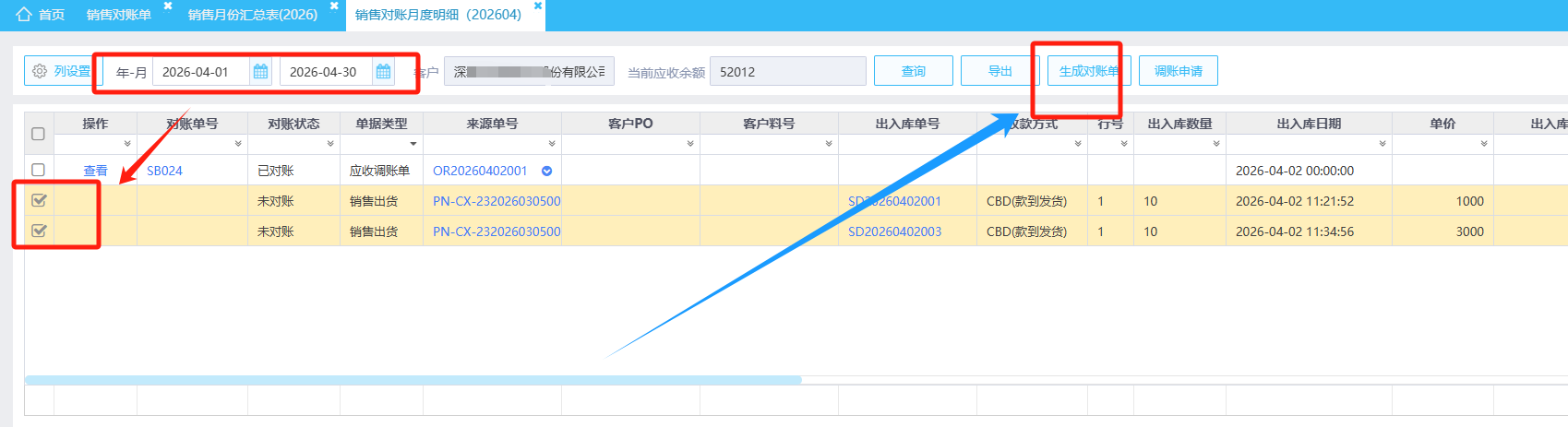Image resolution: width=1568 pixels, height=427 pixels.
Task: Click the 出入库单号 filter input box
Action: (907, 144)
